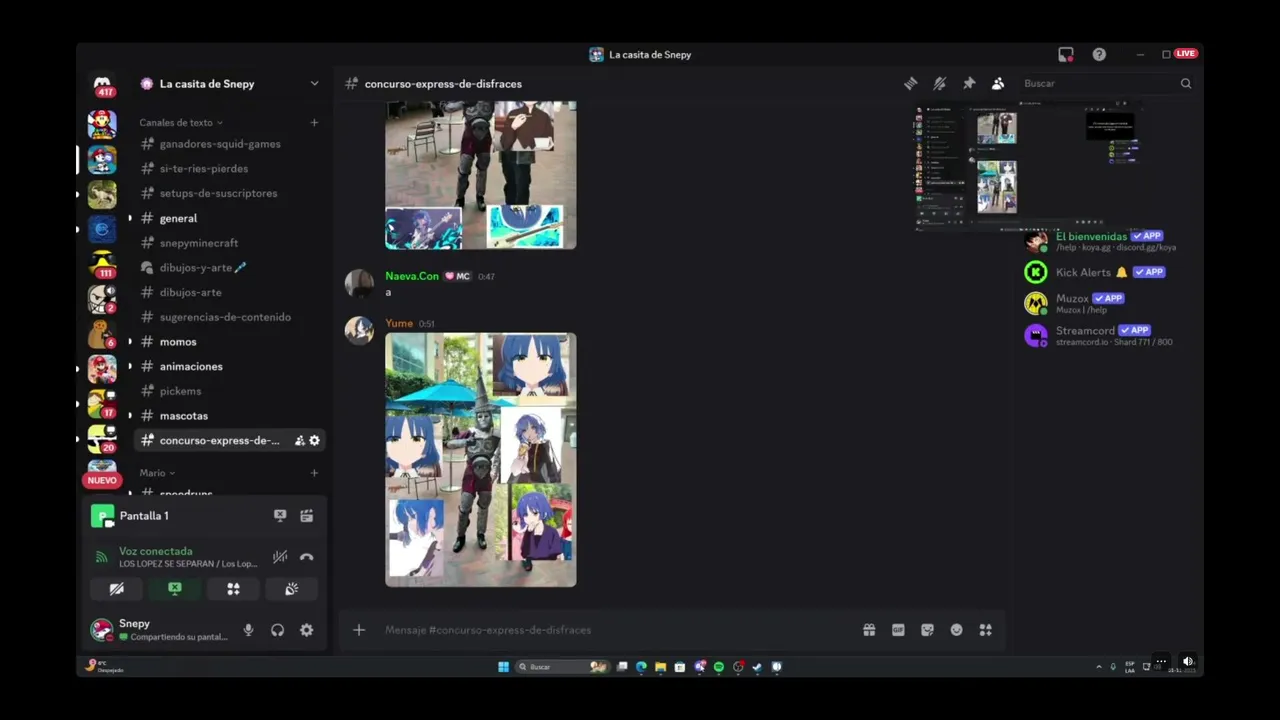Open the snepyminecraft channel
Screen dimensions: 1280x720
(229, 243)
